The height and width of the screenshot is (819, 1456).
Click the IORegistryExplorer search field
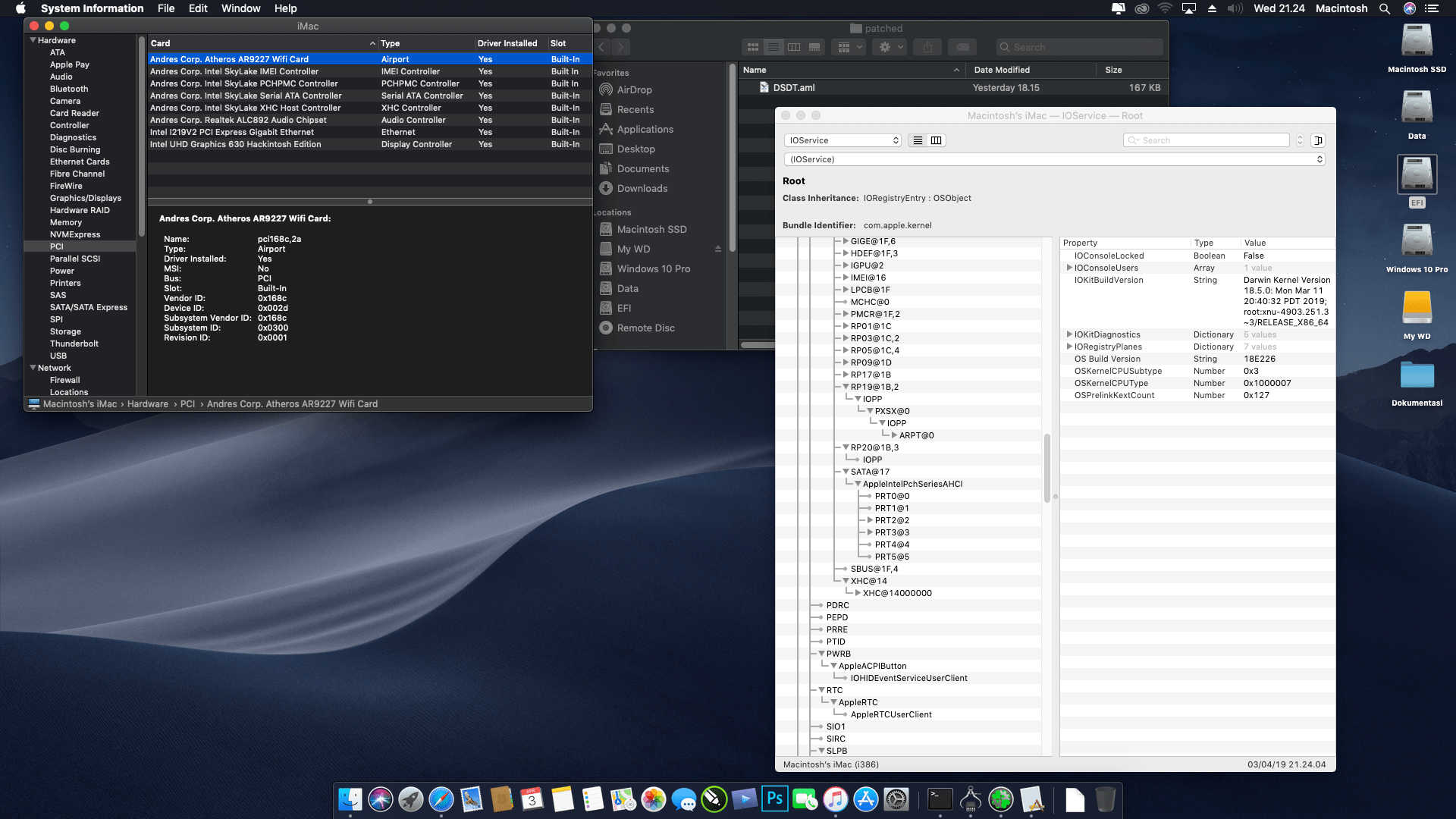1207,140
